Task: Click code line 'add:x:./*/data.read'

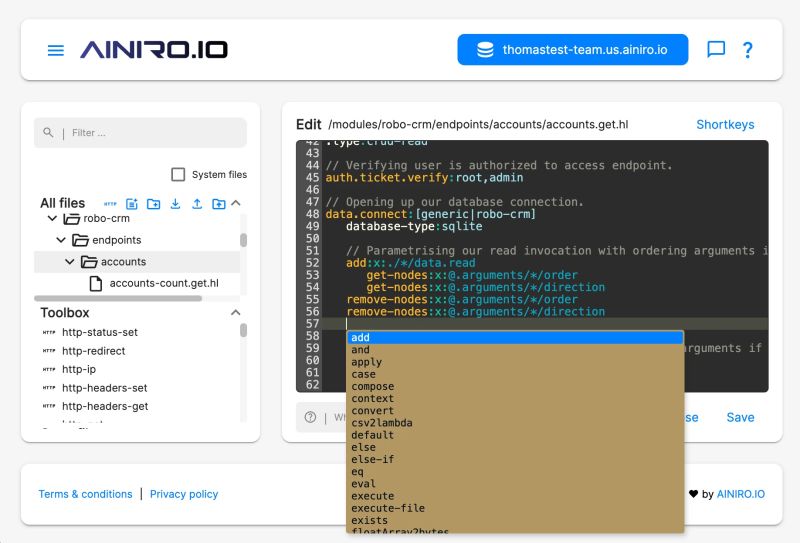Action: (x=411, y=263)
